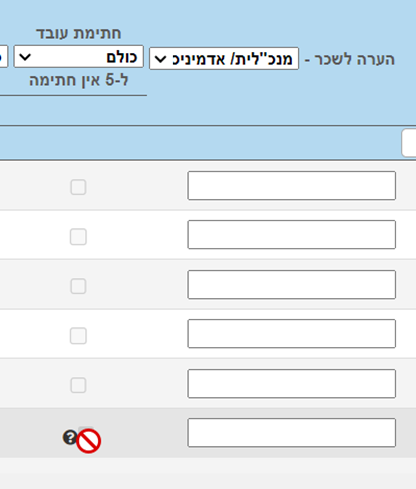416x489 pixels.
Task: Focus the salary note field in first row
Action: [x=292, y=186]
